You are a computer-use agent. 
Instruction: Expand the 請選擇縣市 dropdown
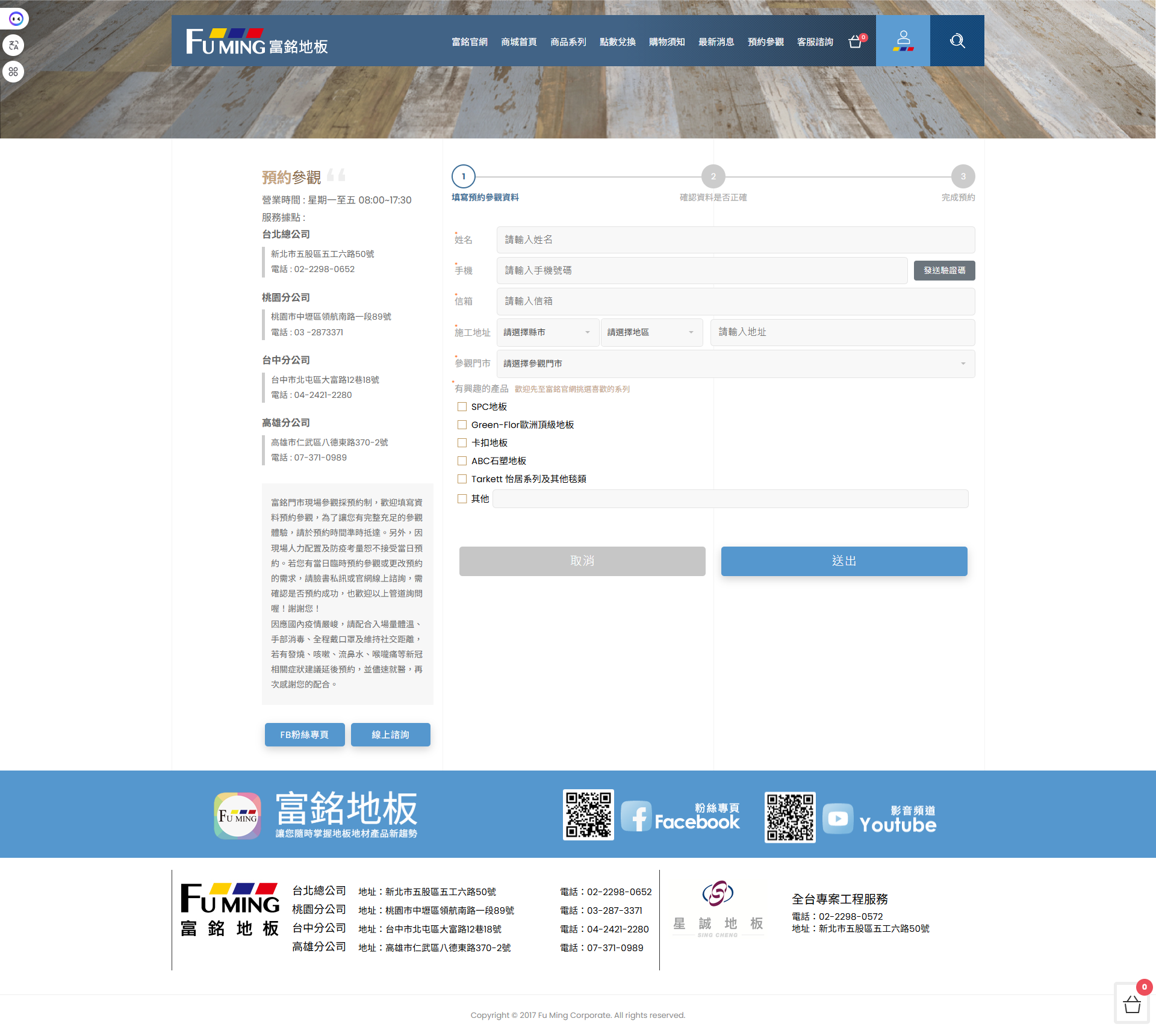tap(547, 332)
